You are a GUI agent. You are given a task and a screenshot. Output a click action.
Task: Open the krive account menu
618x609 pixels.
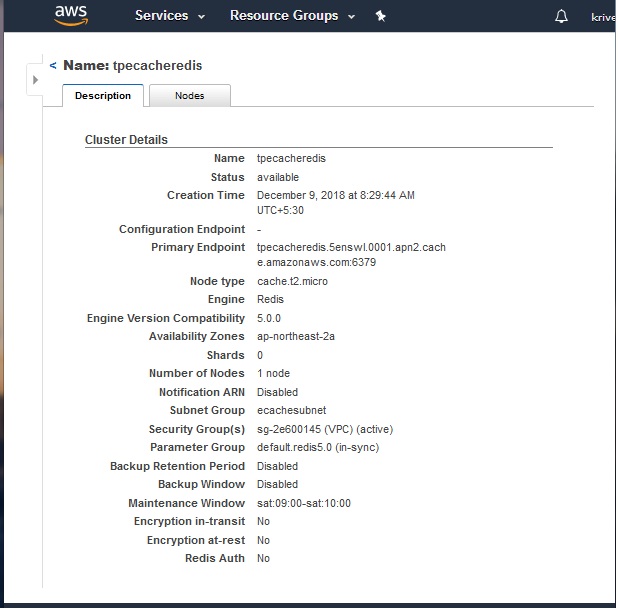tap(603, 17)
